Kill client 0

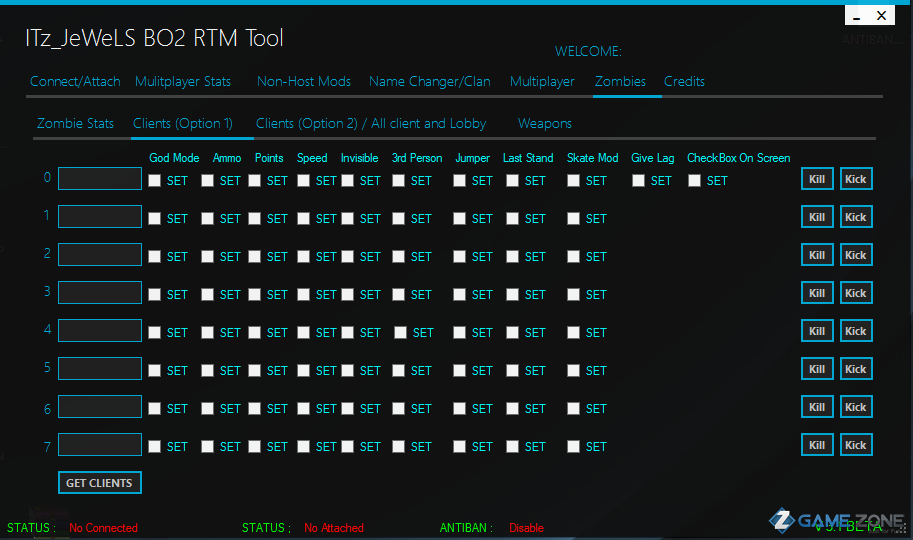(817, 179)
